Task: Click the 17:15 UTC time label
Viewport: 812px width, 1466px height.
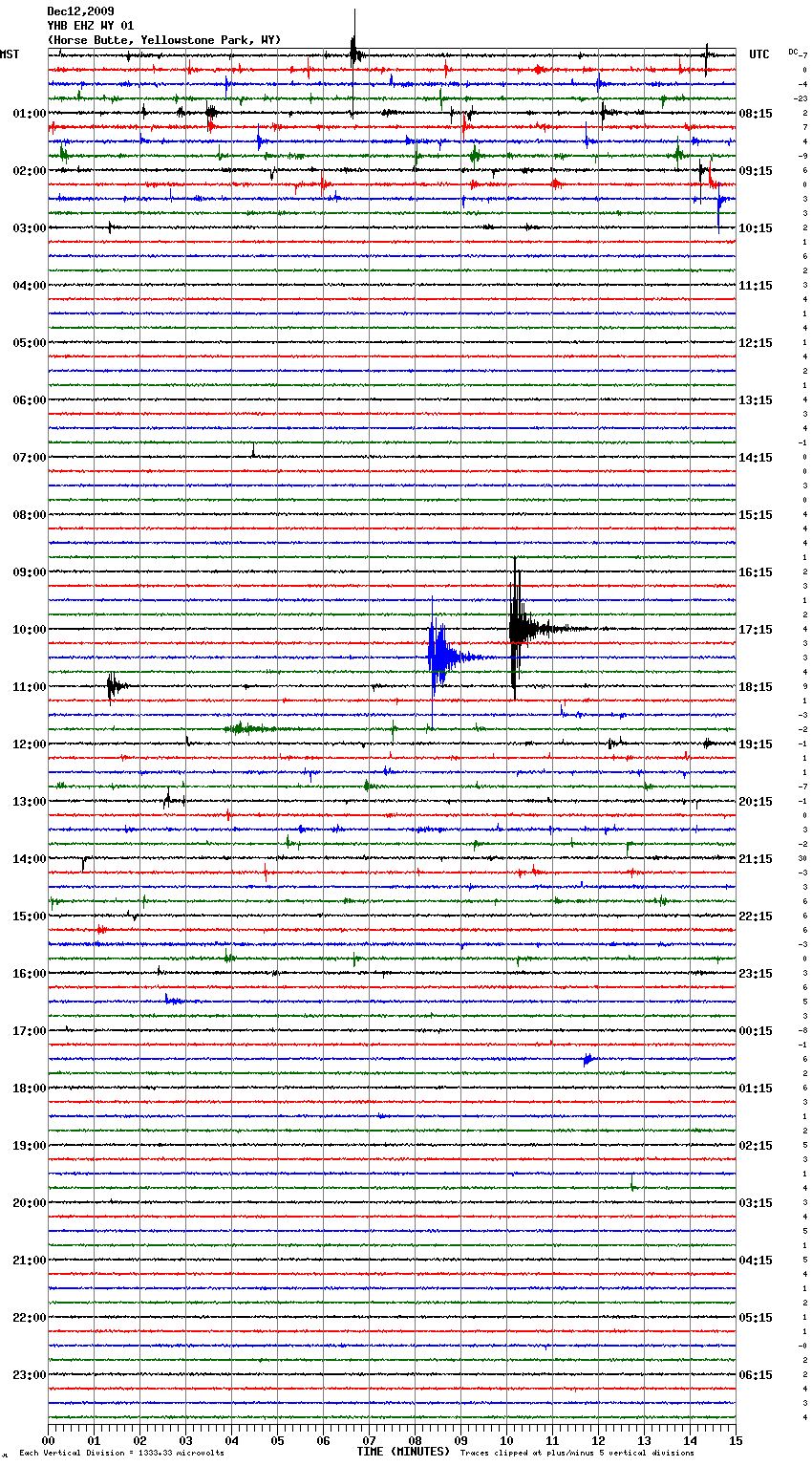Action: [x=756, y=630]
